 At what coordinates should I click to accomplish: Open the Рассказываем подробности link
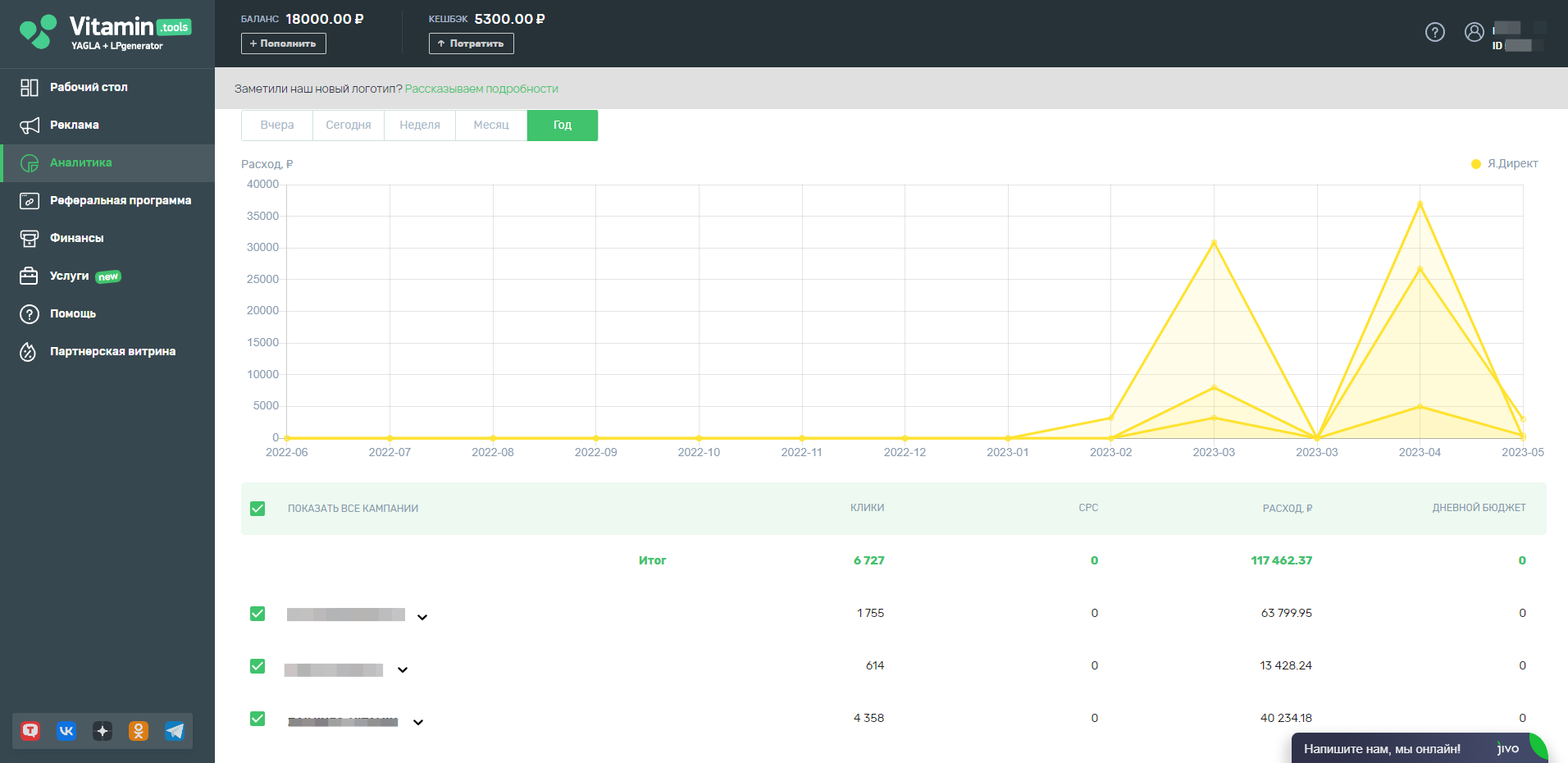(481, 89)
